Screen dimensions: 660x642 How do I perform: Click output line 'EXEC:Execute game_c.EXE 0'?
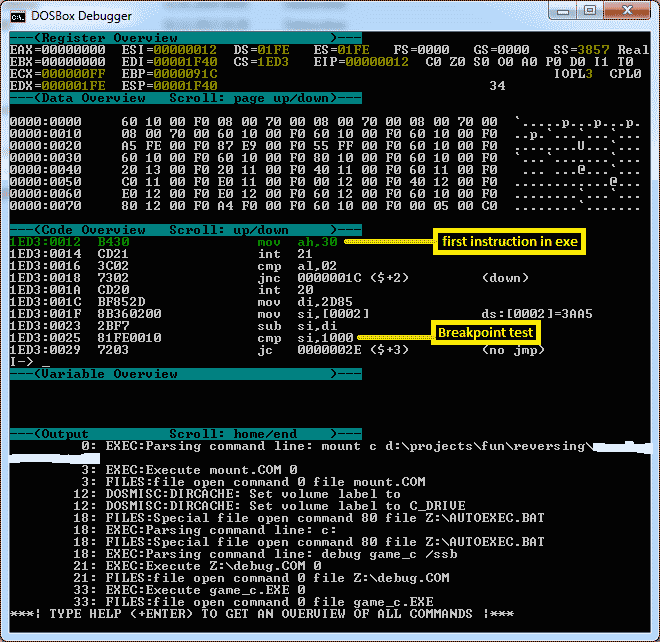tap(205, 590)
